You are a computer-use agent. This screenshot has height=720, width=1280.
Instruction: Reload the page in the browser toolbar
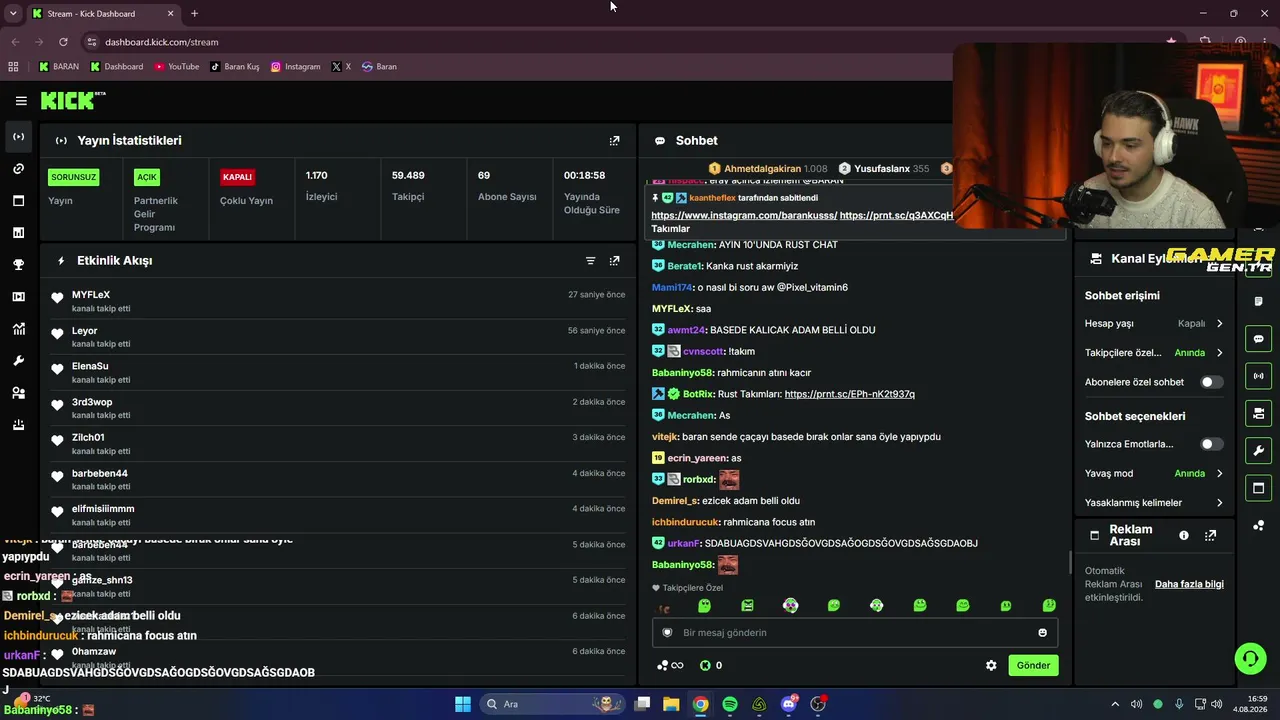click(x=63, y=42)
